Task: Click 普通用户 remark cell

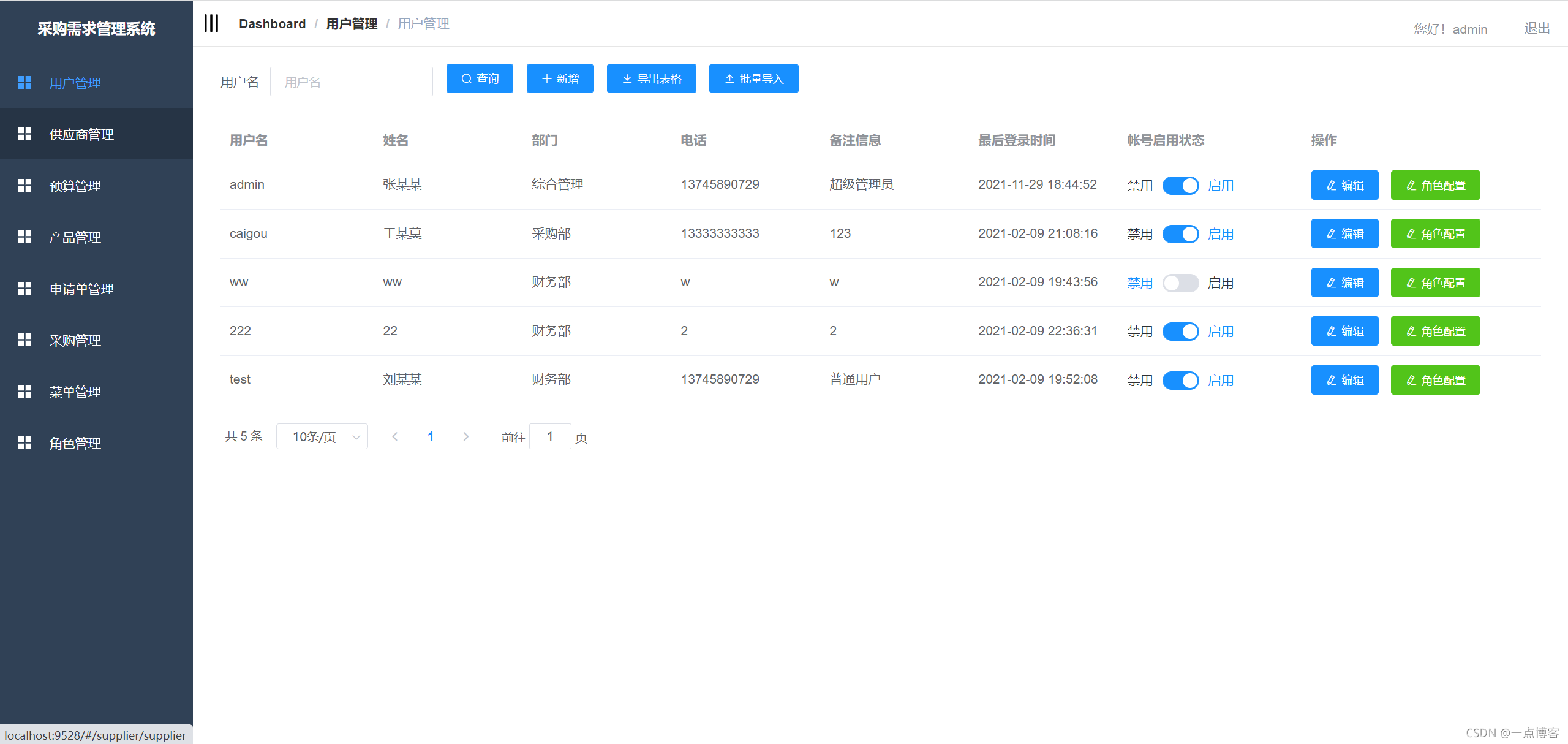Action: click(x=855, y=379)
